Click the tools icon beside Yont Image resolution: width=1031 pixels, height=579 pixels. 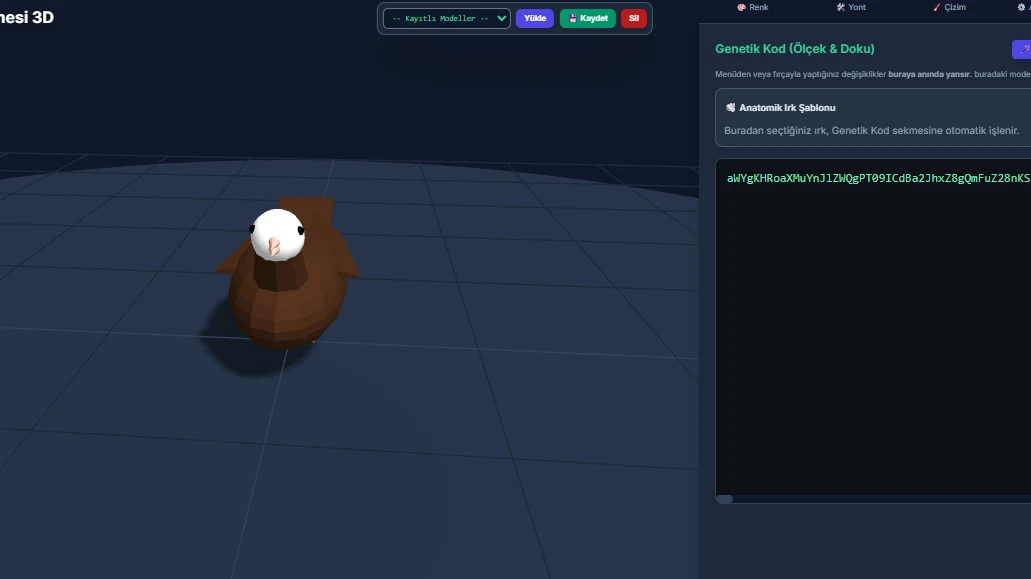pyautogui.click(x=840, y=7)
